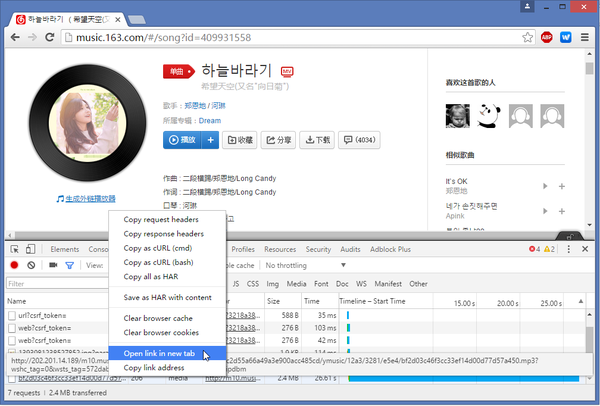This screenshot has width=600, height=406.
Task: Click the 分享 share button
Action: (279, 140)
